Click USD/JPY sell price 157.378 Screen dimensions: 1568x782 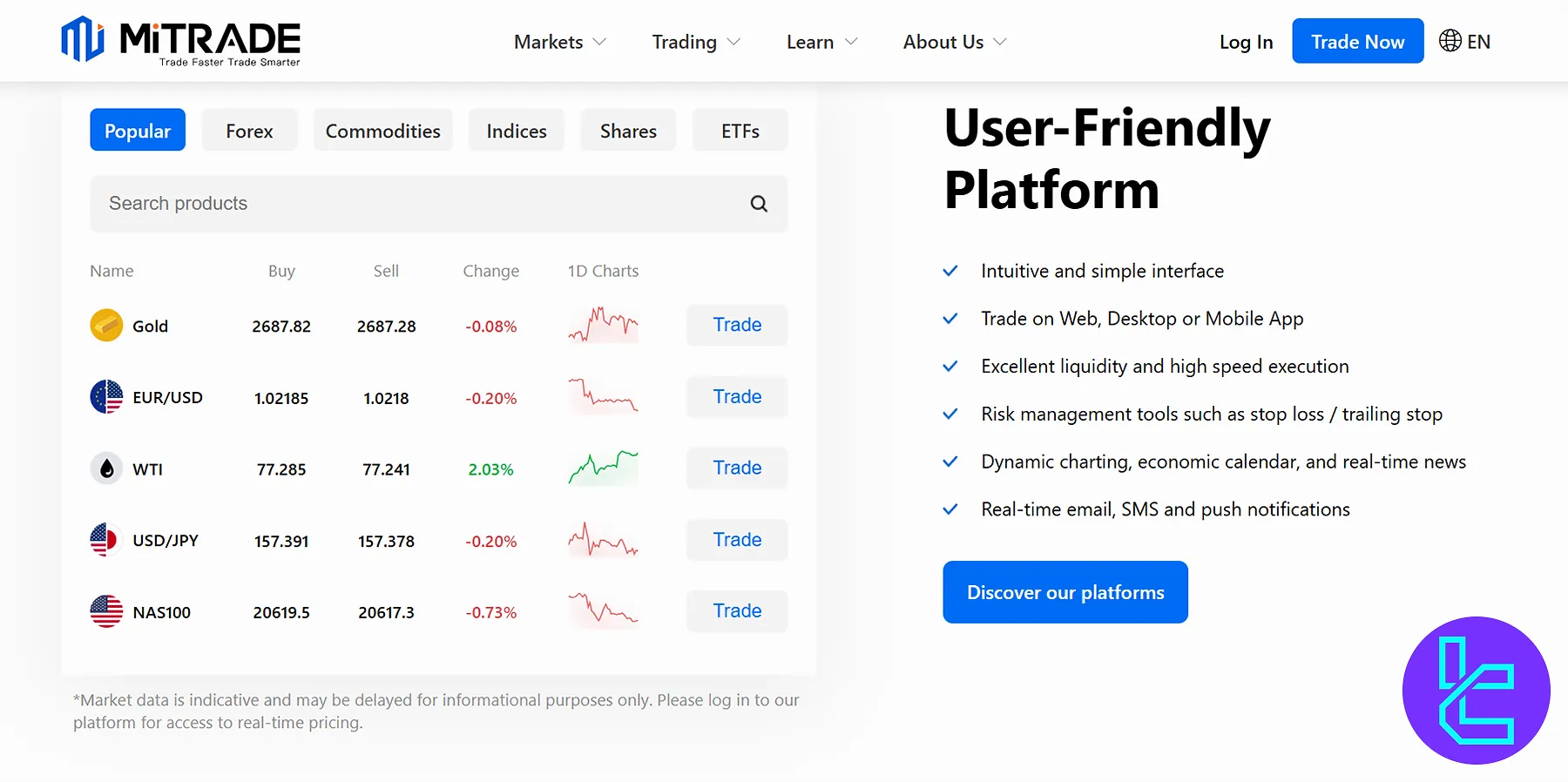pos(386,541)
